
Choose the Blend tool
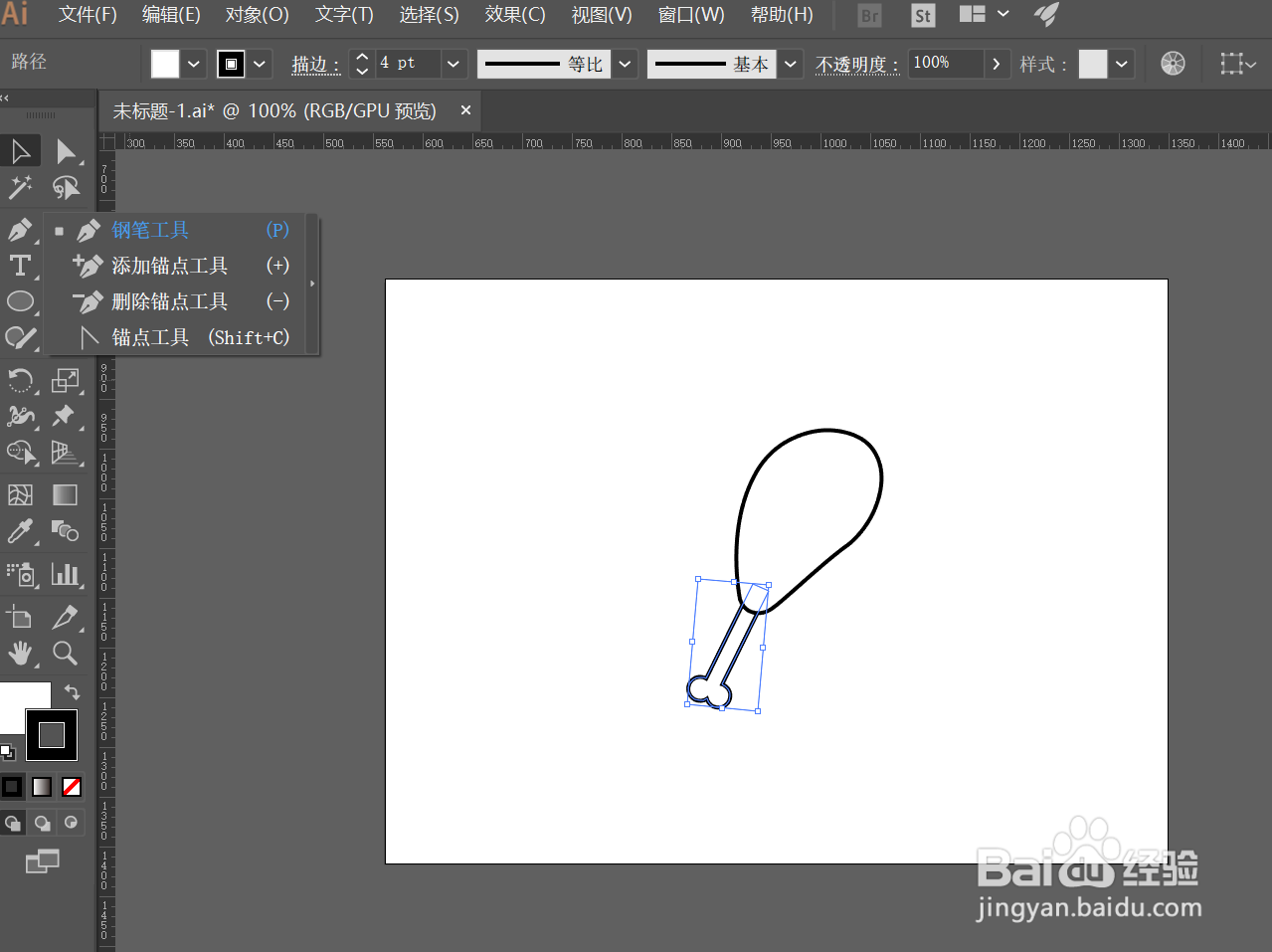[x=66, y=531]
